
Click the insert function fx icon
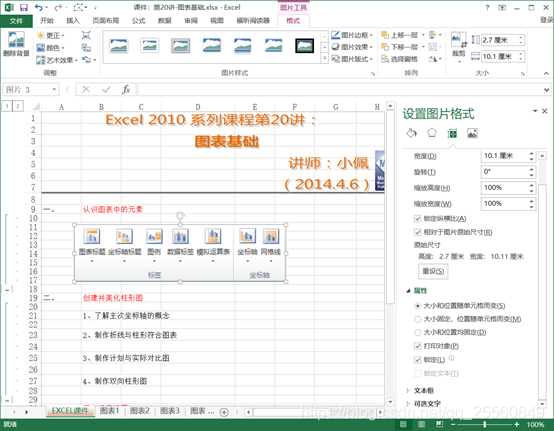tap(126, 89)
